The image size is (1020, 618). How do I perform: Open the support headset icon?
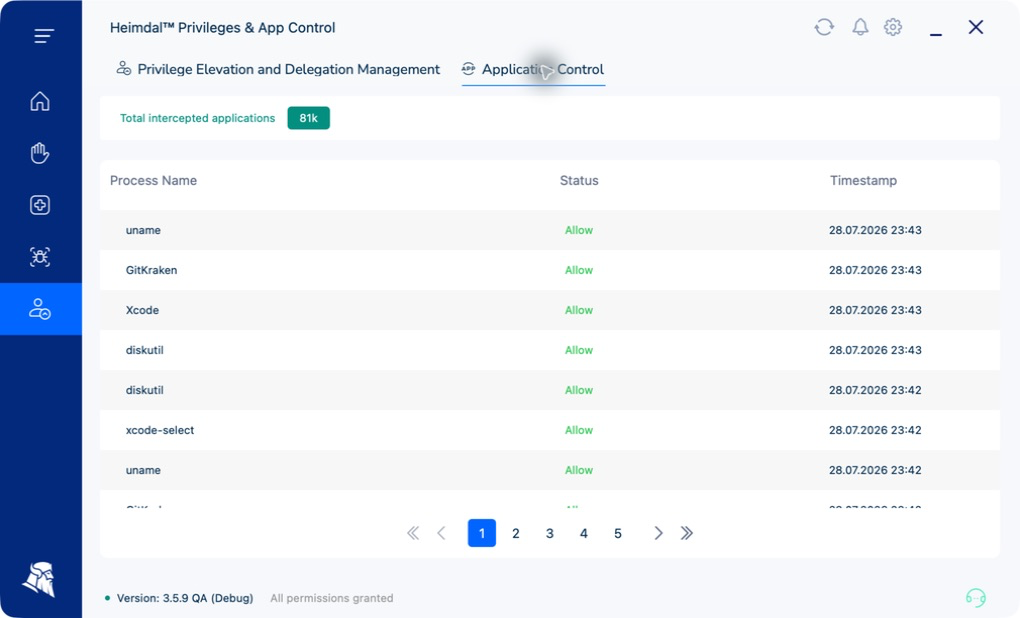pyautogui.click(x=976, y=597)
